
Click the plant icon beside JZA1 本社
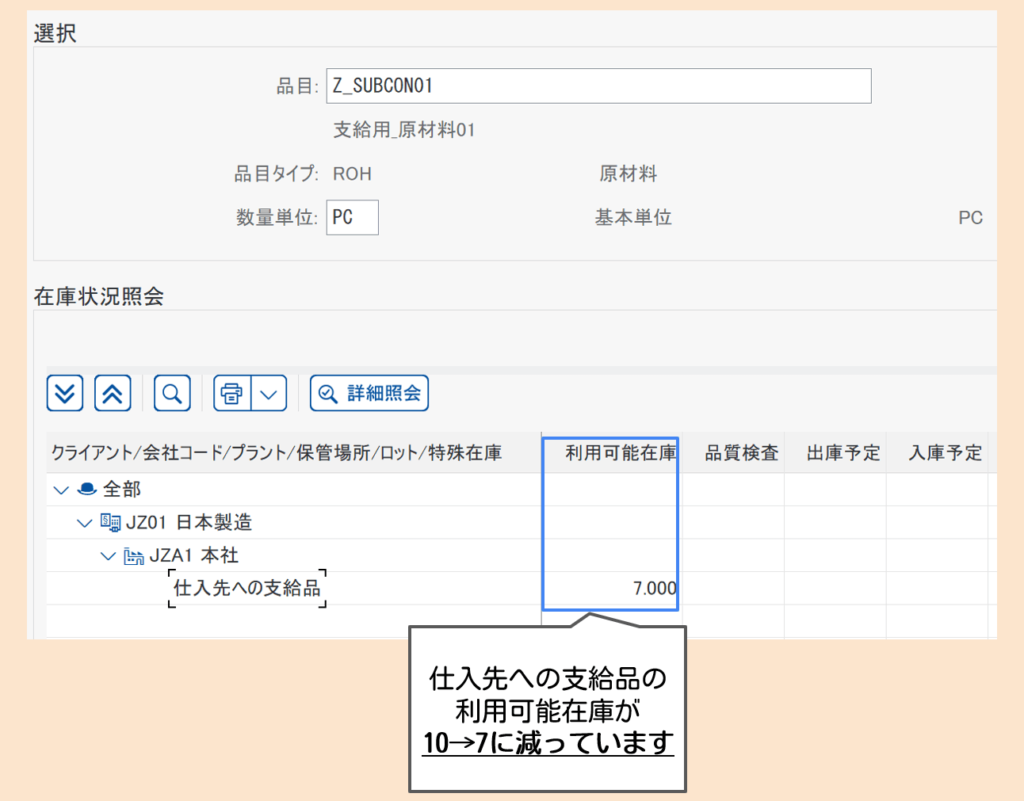point(133,556)
